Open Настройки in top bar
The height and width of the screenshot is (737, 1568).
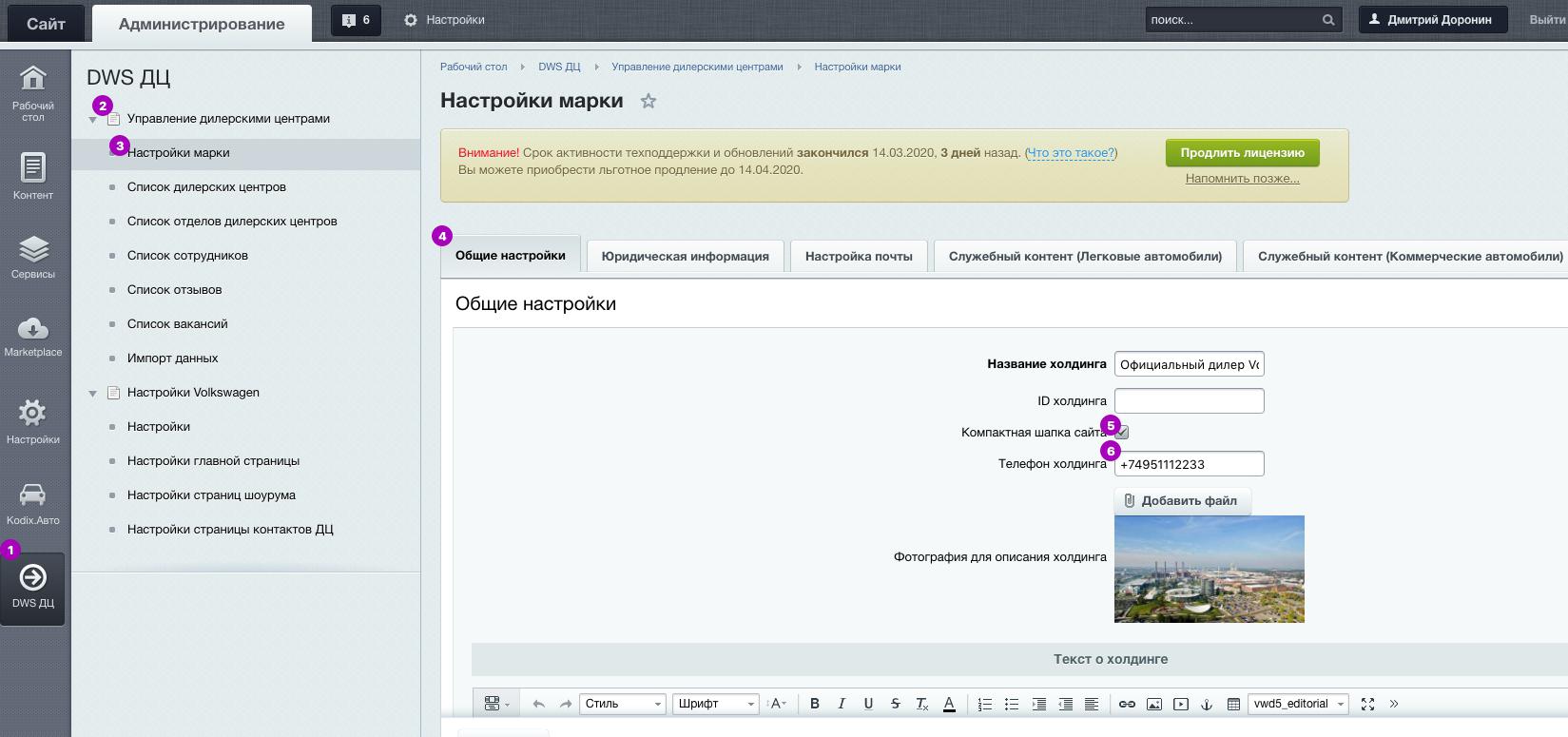[444, 19]
